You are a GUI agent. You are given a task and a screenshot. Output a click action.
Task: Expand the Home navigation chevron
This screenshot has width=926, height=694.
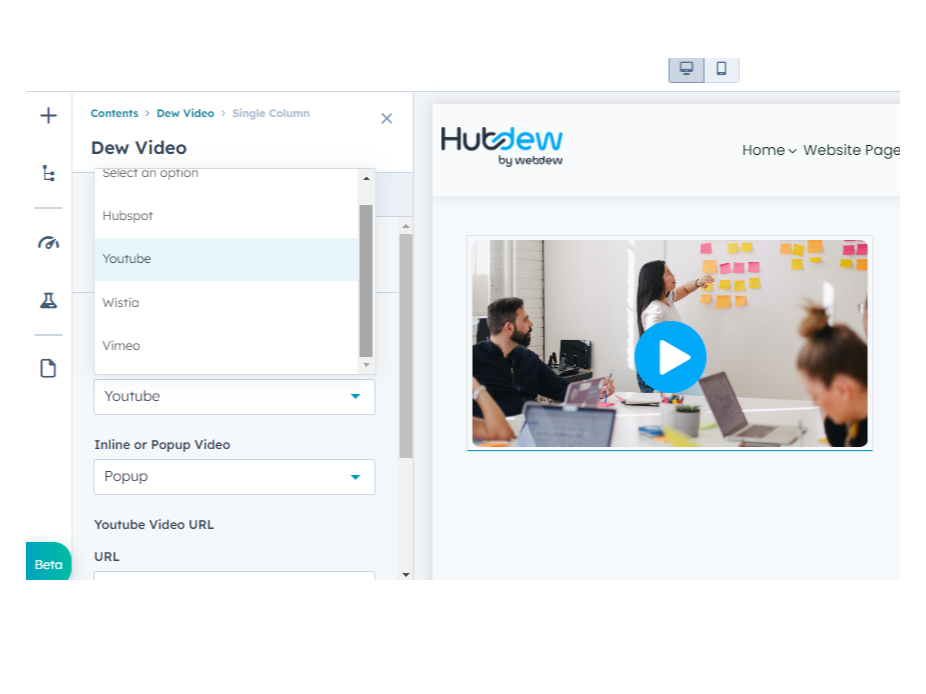coord(793,150)
